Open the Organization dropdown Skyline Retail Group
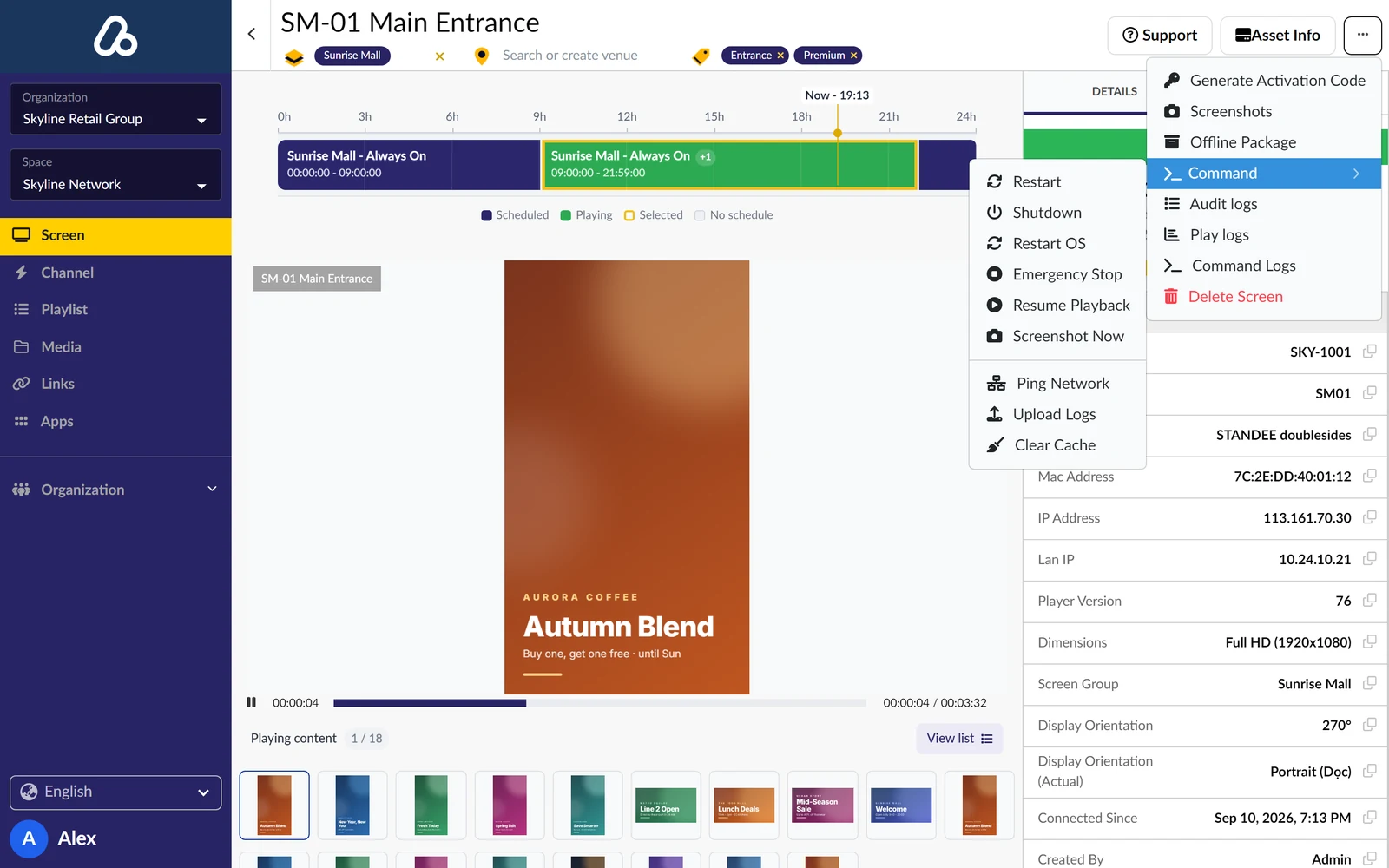Screen dimensions: 1389x868 pyautogui.click(x=115, y=109)
